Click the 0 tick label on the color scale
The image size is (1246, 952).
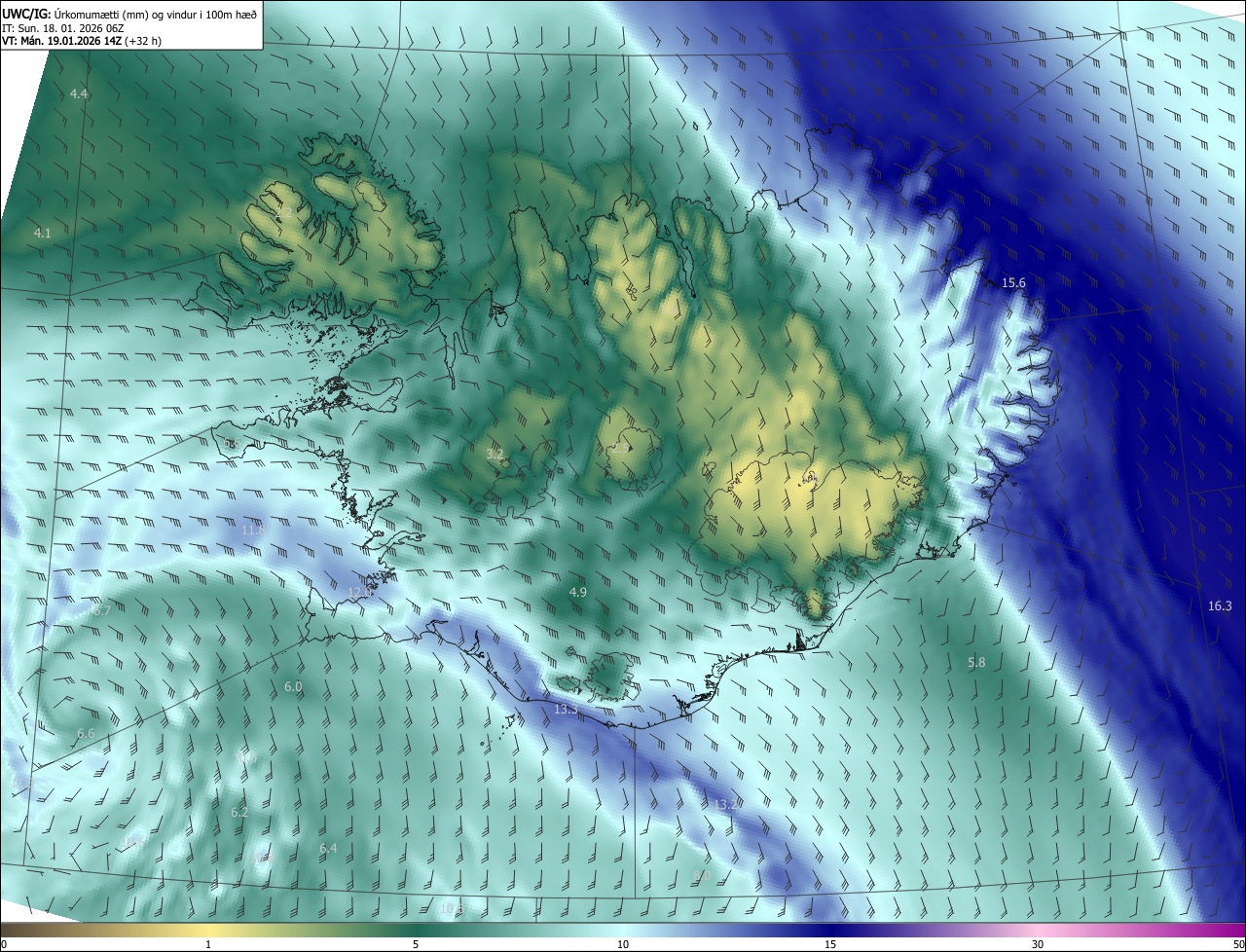pyautogui.click(x=3, y=944)
